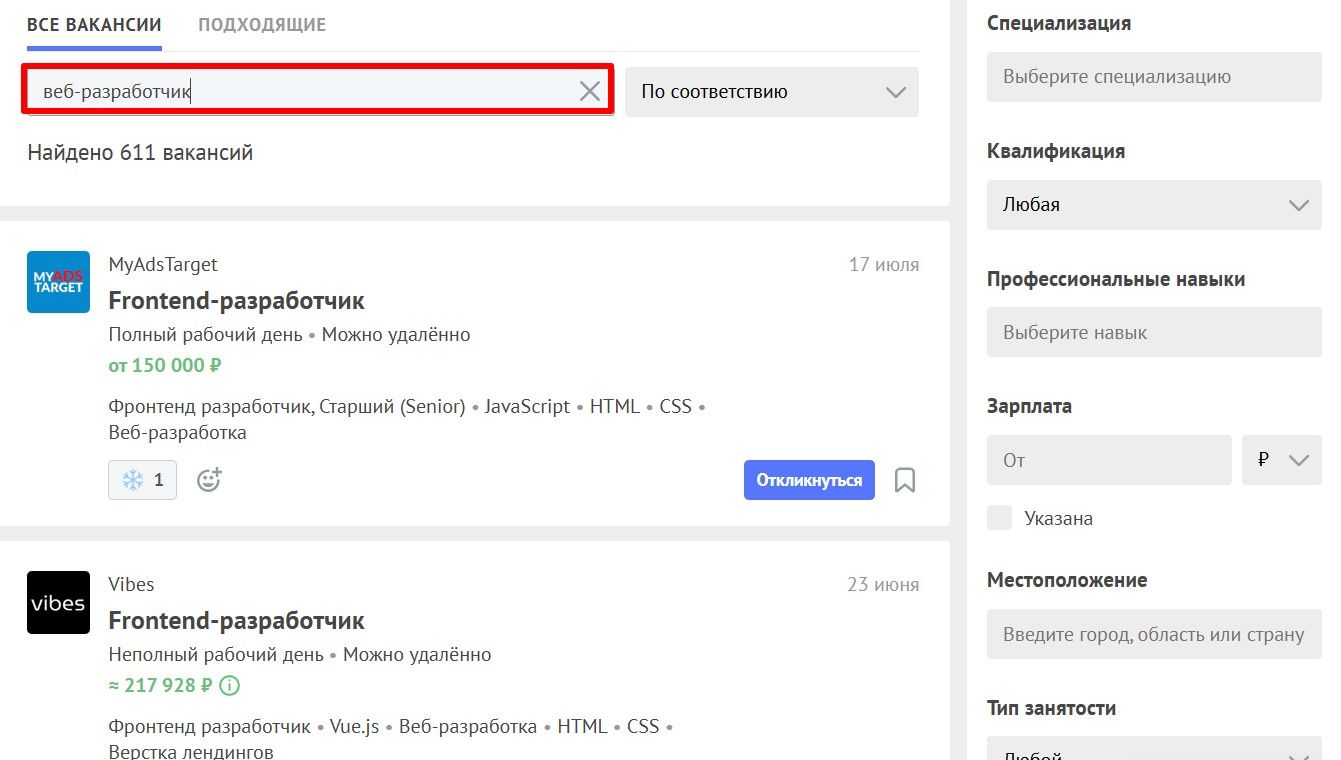Click "Неполный рабочий день • Можно удалённо"
The width and height of the screenshot is (1341, 760).
click(x=300, y=655)
